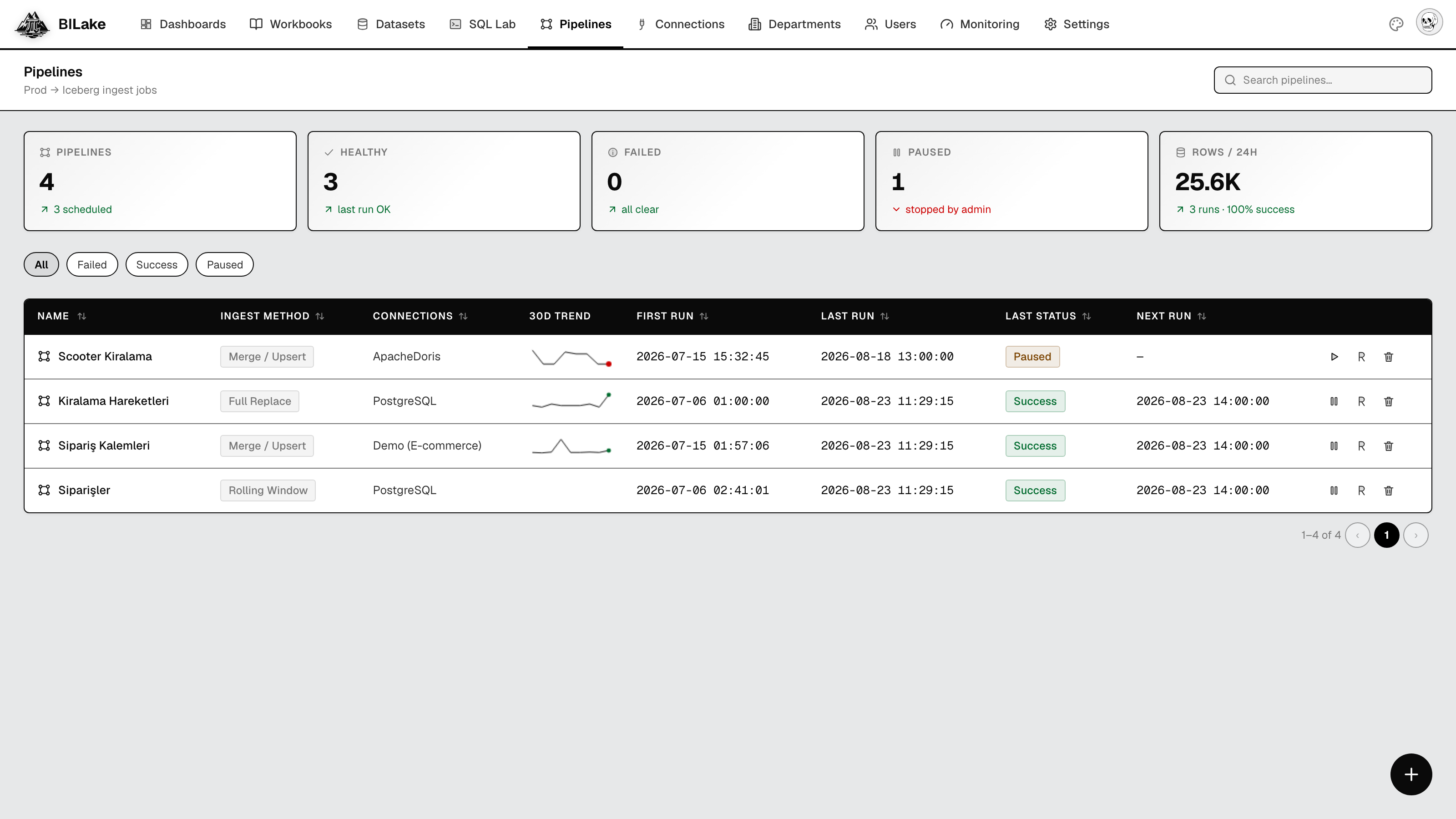This screenshot has height=819, width=1456.
Task: Delete the Siparişler pipeline with trash icon
Action: (1388, 490)
